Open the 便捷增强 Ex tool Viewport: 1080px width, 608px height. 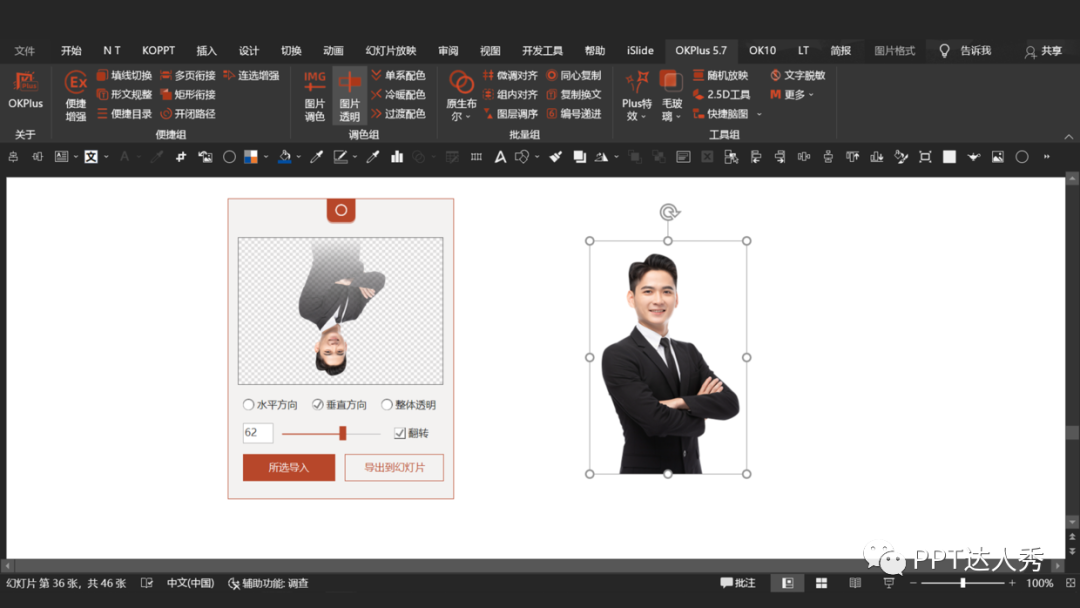click(76, 96)
